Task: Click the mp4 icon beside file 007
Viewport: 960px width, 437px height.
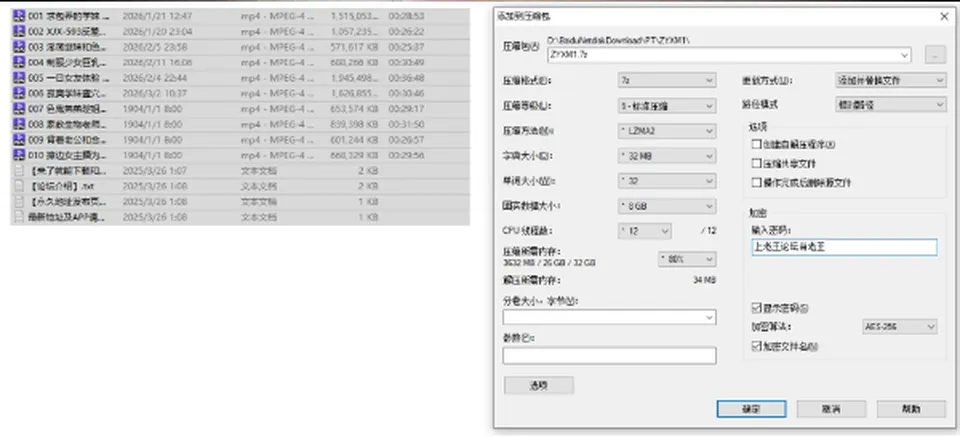Action: tap(19, 109)
